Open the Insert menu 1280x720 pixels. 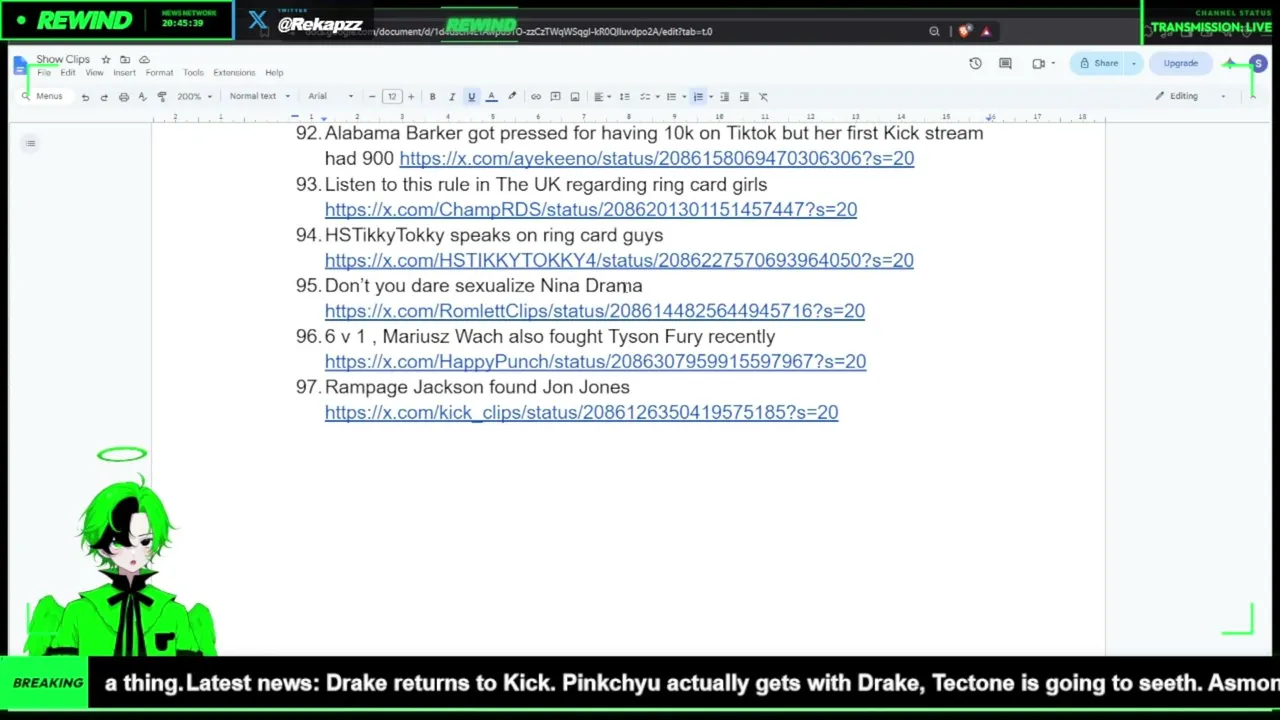click(124, 73)
